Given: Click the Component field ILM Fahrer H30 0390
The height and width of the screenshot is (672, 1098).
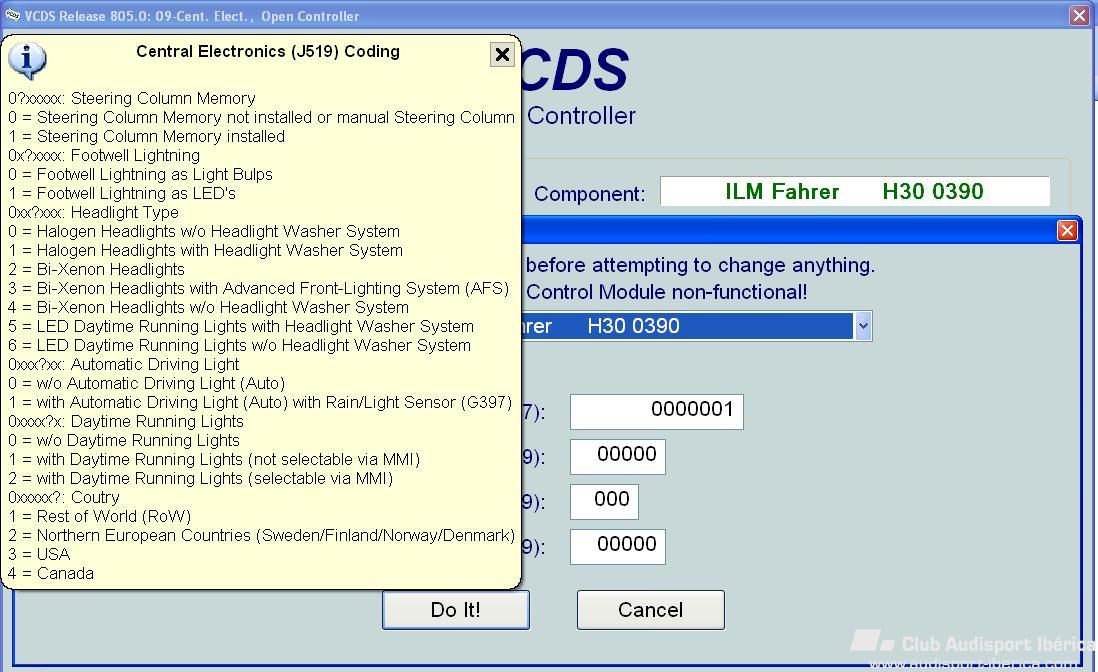Looking at the screenshot, I should pos(855,191).
